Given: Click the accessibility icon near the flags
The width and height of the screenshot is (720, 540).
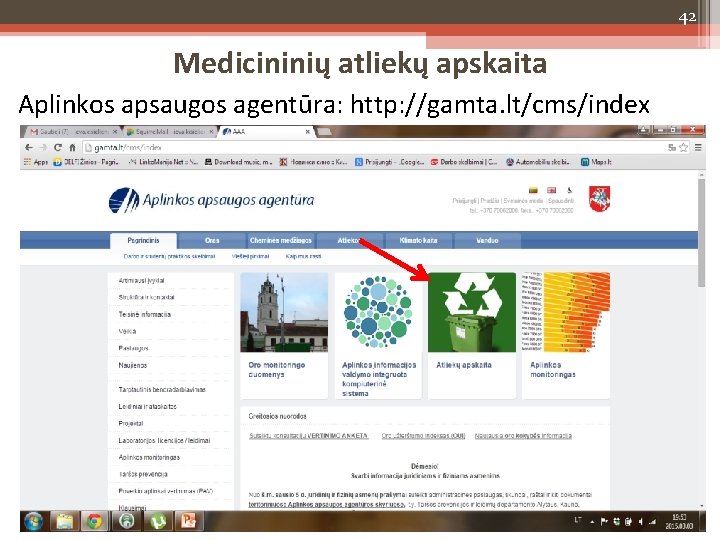Looking at the screenshot, I should click(569, 190).
